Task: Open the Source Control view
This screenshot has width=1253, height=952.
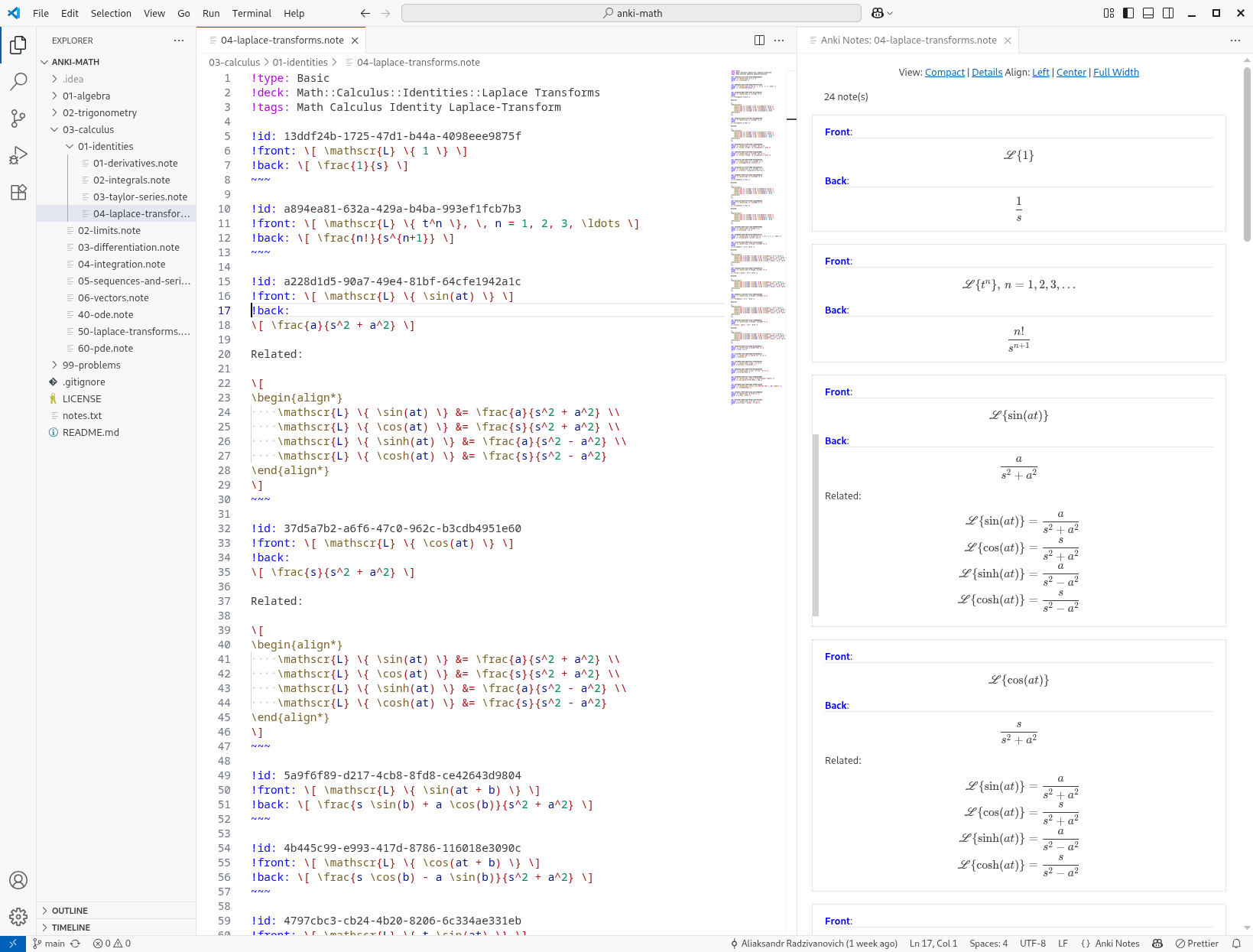Action: pos(18,119)
